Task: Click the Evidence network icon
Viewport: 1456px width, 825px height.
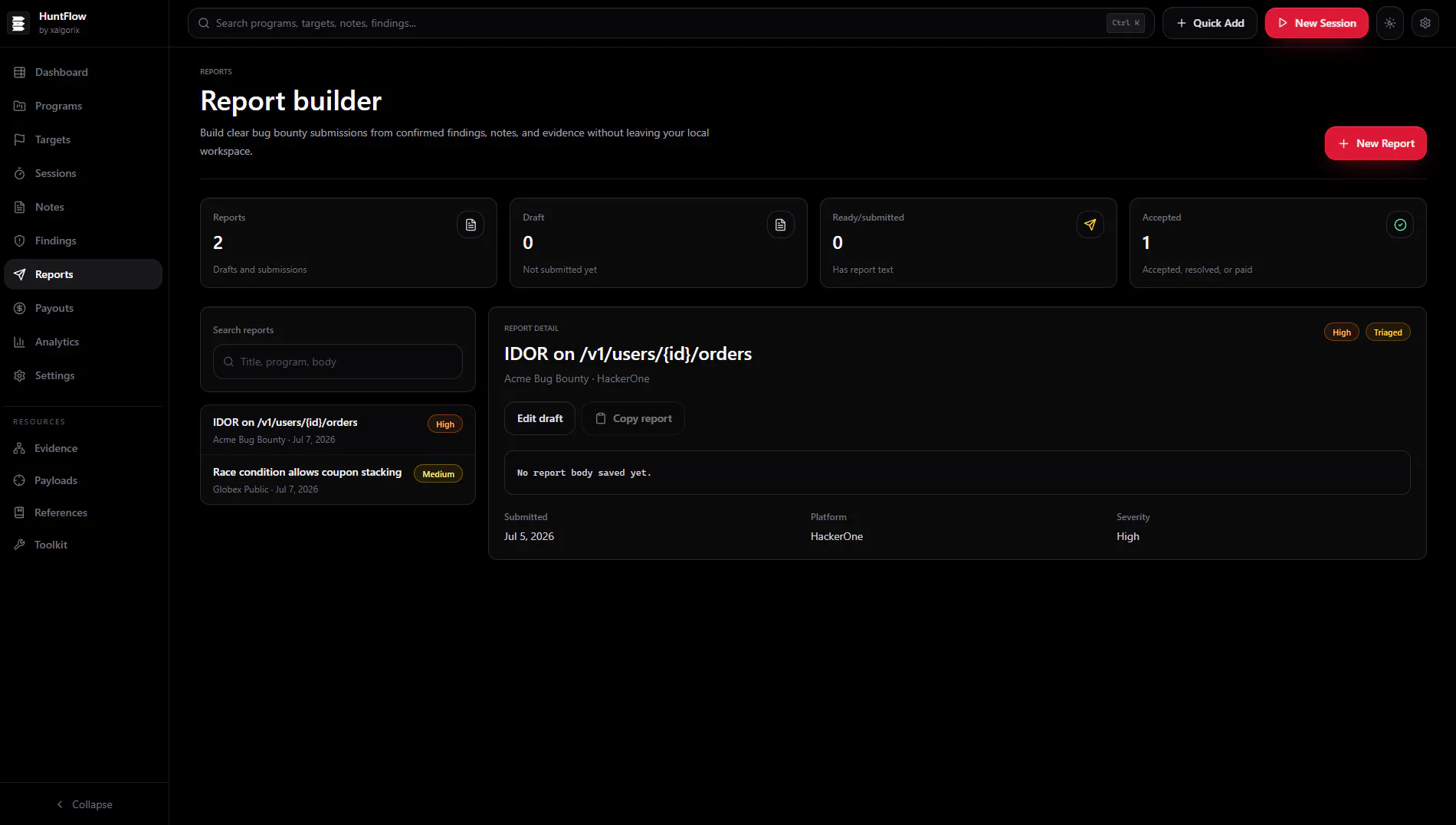Action: (x=19, y=448)
